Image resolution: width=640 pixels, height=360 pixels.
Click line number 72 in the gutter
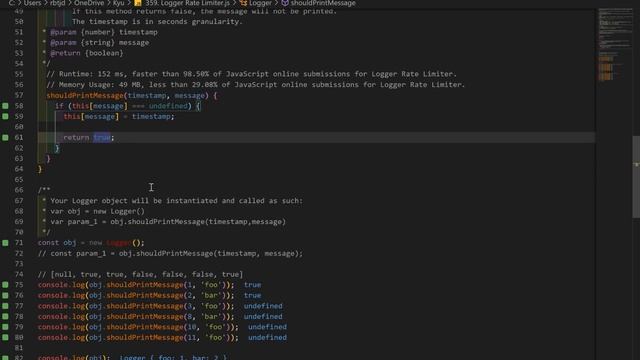pyautogui.click(x=19, y=253)
